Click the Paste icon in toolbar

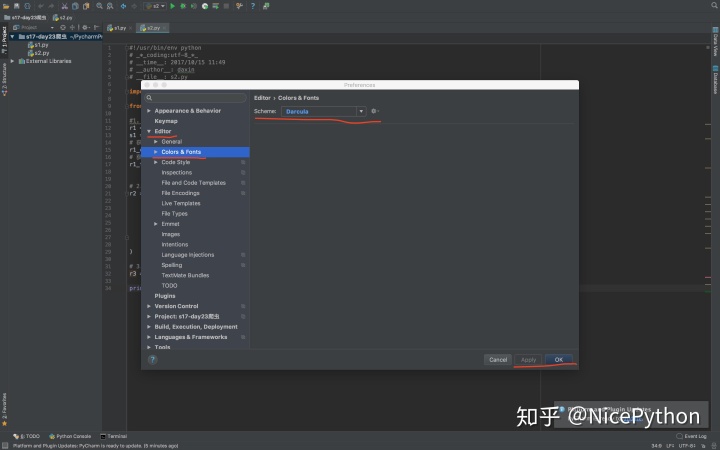tap(86, 6)
